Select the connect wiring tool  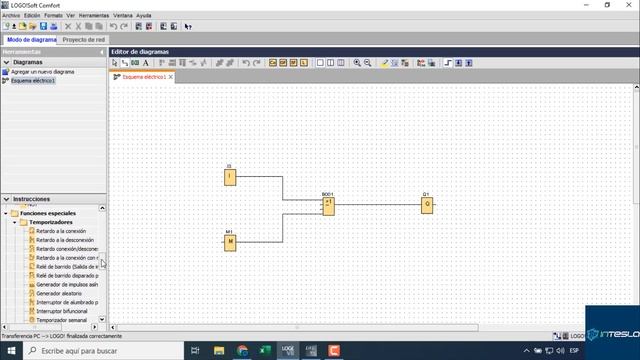(124, 63)
